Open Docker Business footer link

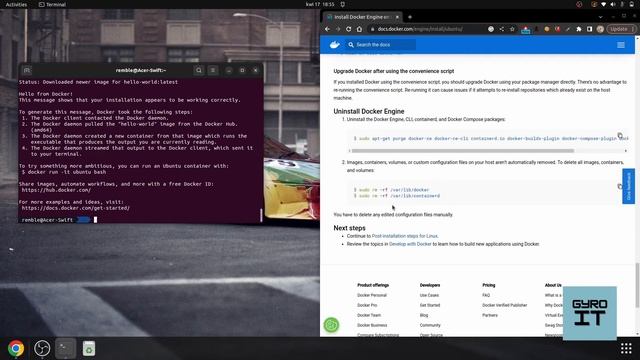click(x=372, y=325)
